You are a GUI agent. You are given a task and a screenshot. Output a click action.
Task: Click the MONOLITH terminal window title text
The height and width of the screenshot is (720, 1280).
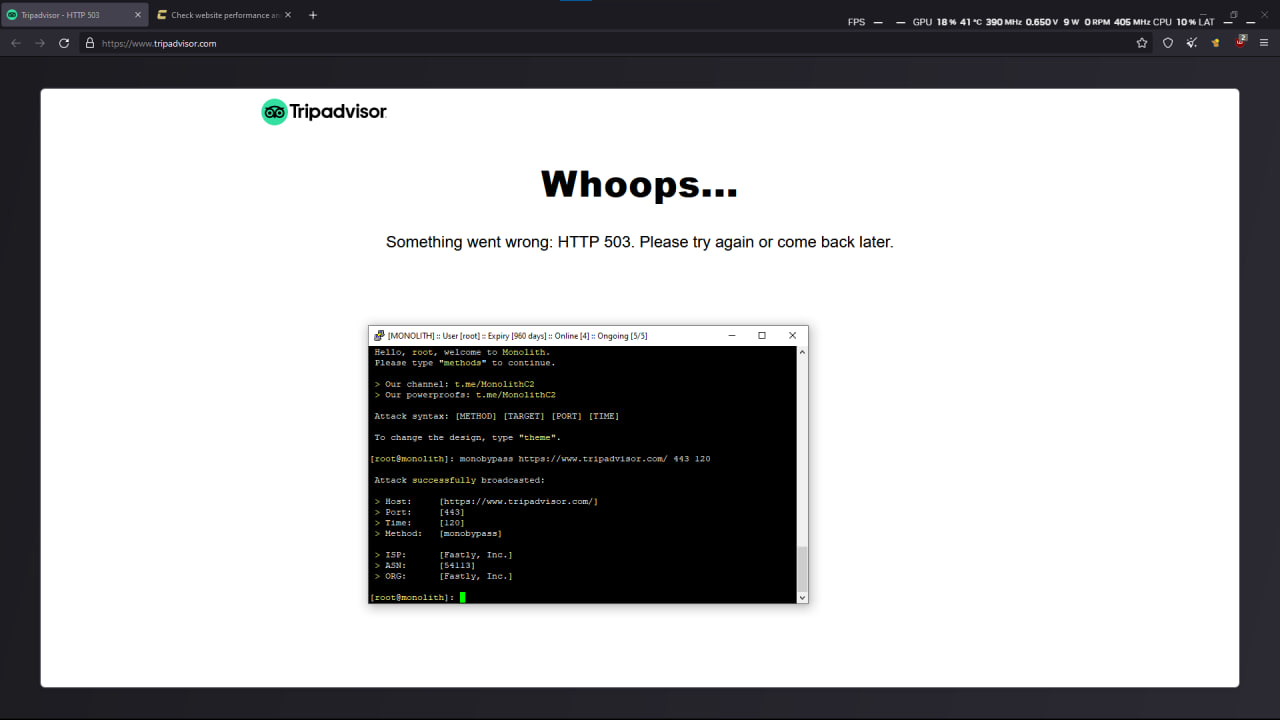518,336
